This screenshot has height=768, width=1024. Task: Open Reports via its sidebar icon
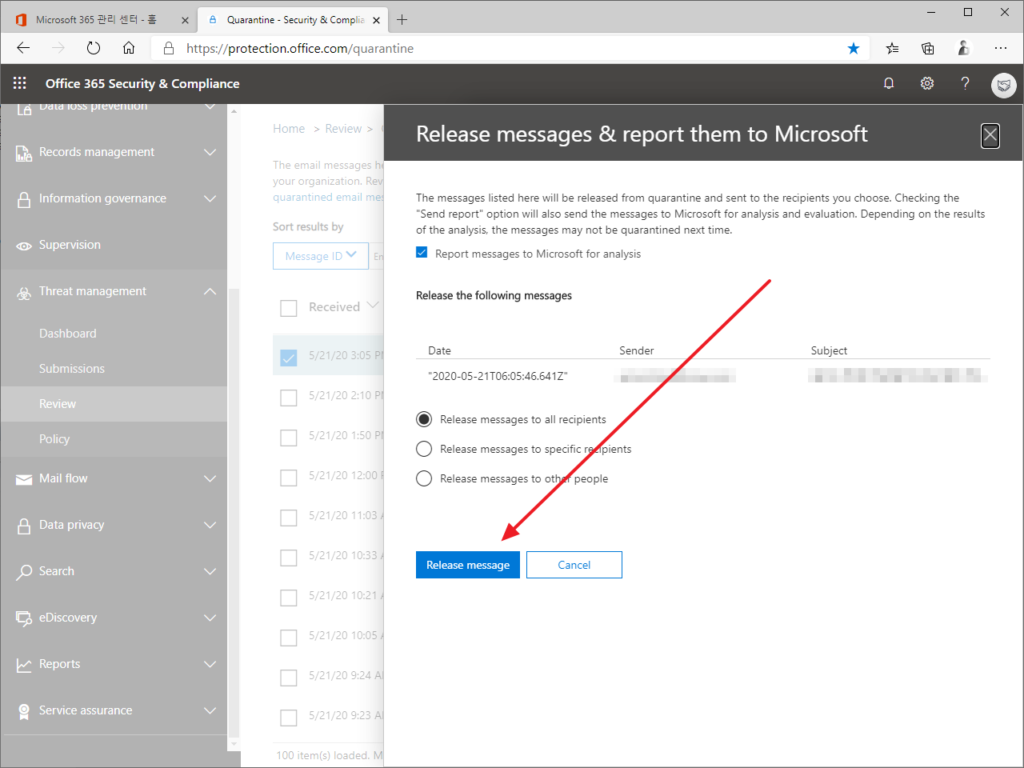(24, 663)
